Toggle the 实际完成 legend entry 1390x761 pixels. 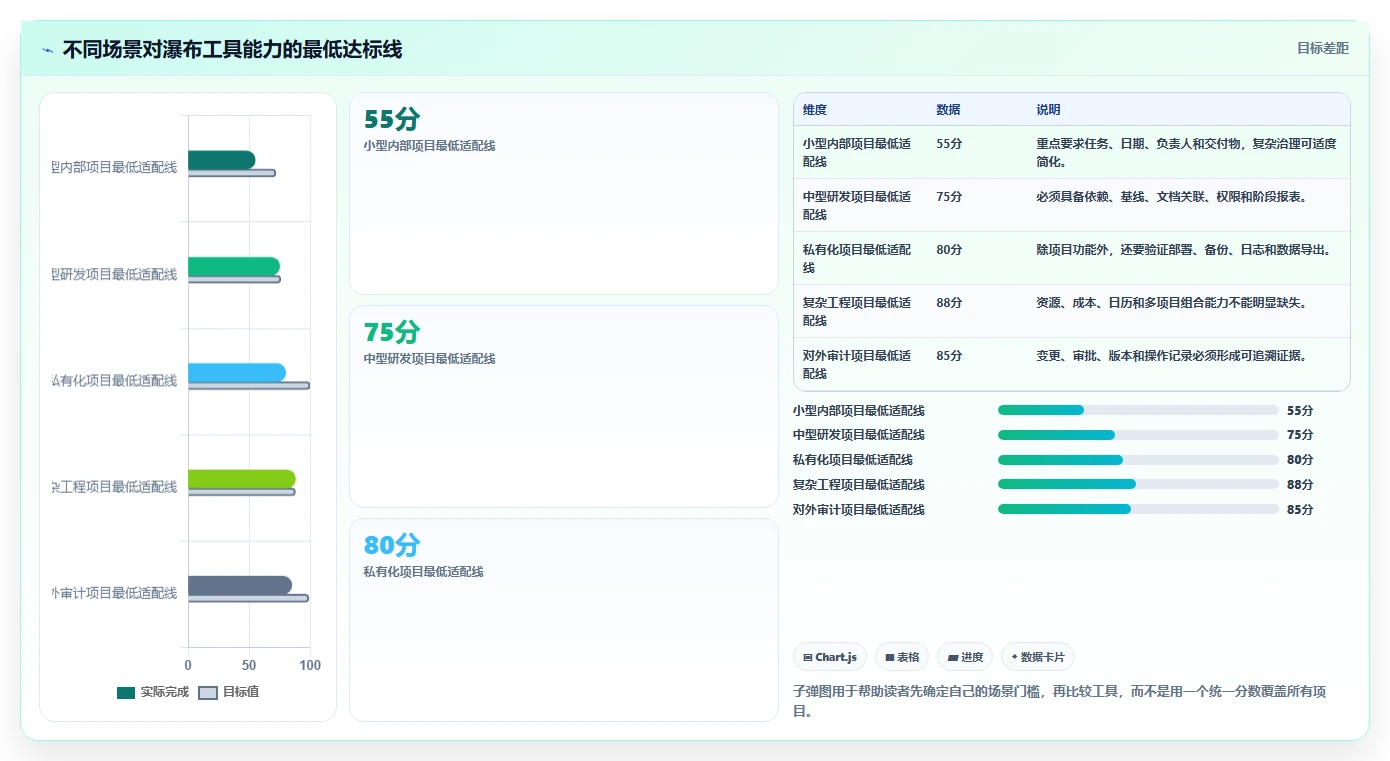point(153,692)
